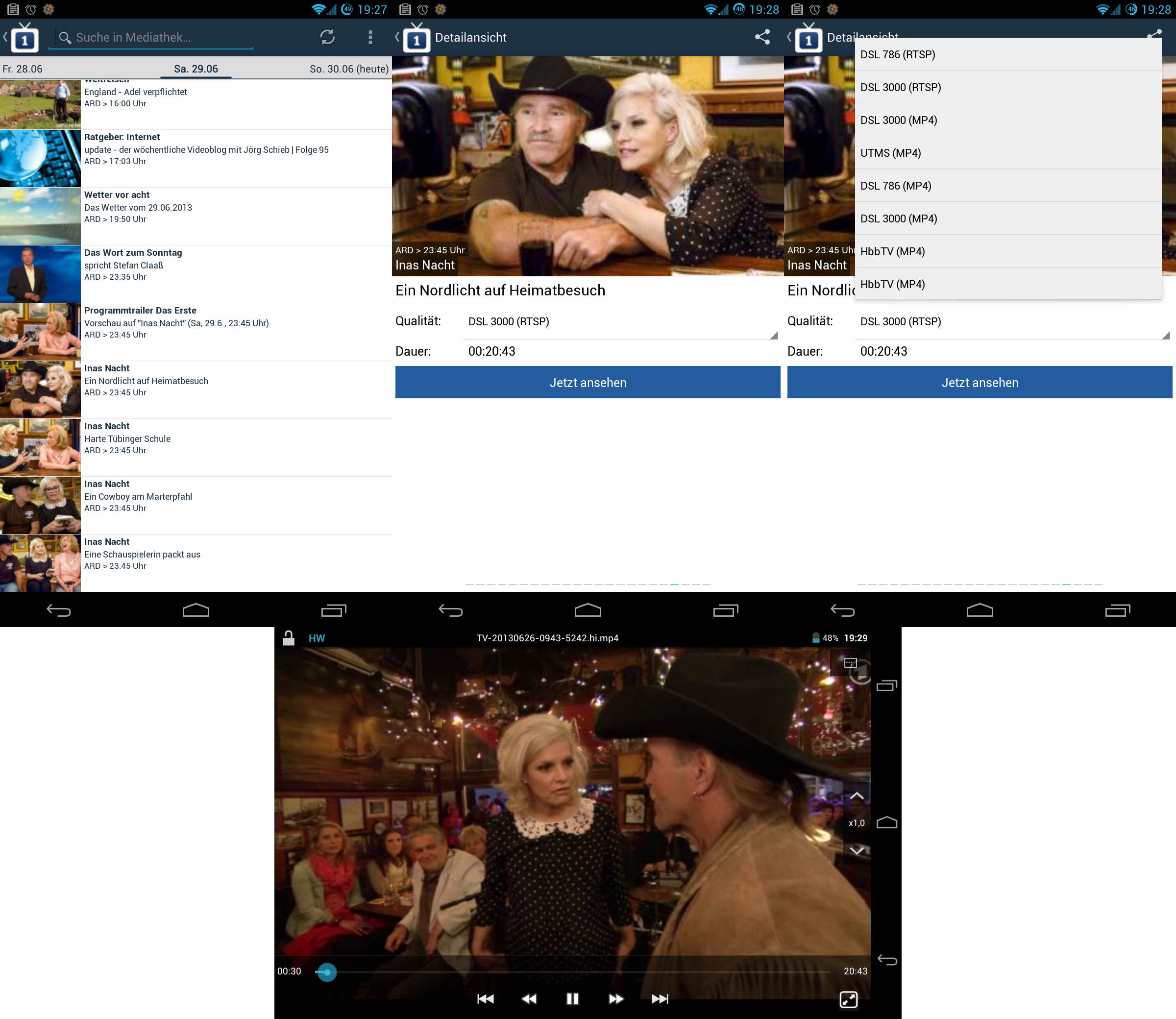Switch to the Fr. 28.06 tab
Screen dimensions: 1176x1019
coord(22,69)
